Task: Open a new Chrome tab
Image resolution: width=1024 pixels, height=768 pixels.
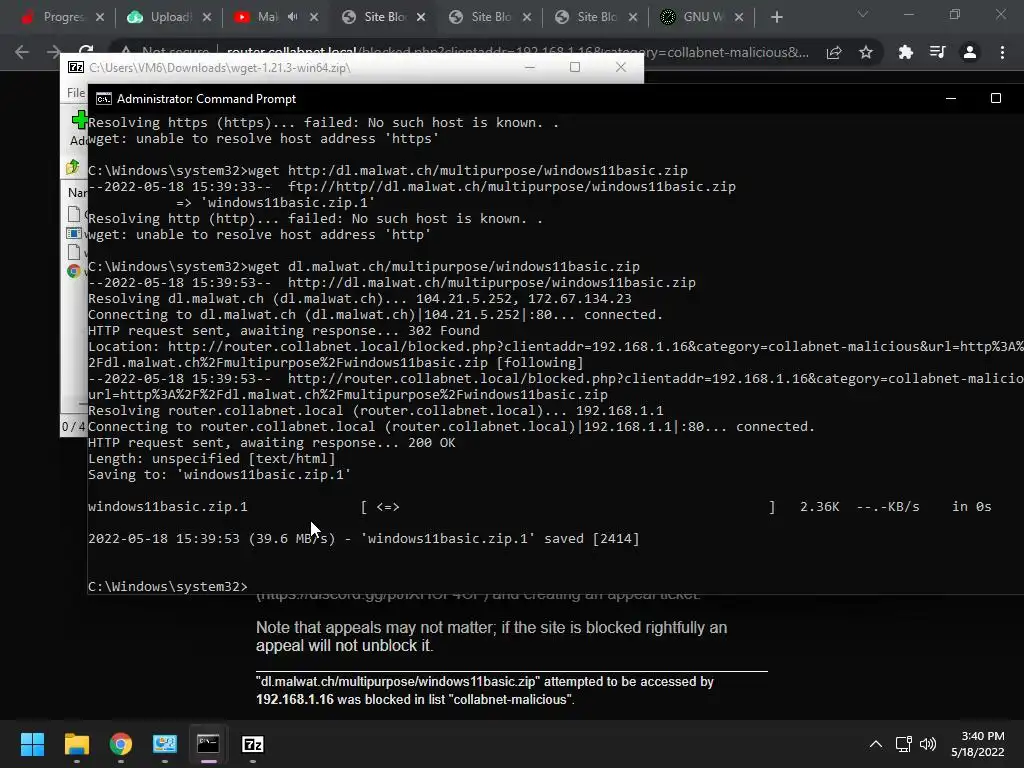Action: coord(776,17)
